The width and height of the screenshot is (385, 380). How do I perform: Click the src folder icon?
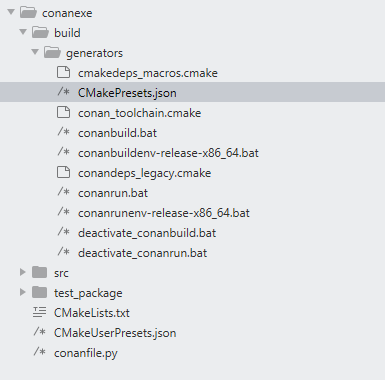click(40, 272)
